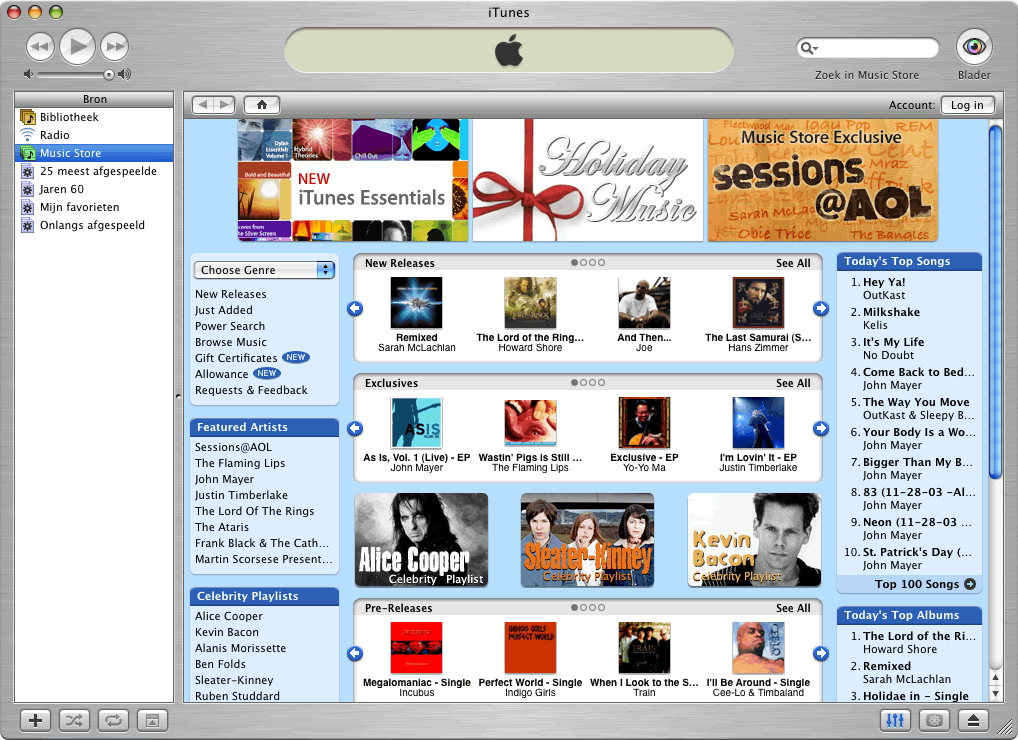The height and width of the screenshot is (740, 1018).
Task: Focus the Zoek in Music Store search field
Action: click(x=867, y=48)
